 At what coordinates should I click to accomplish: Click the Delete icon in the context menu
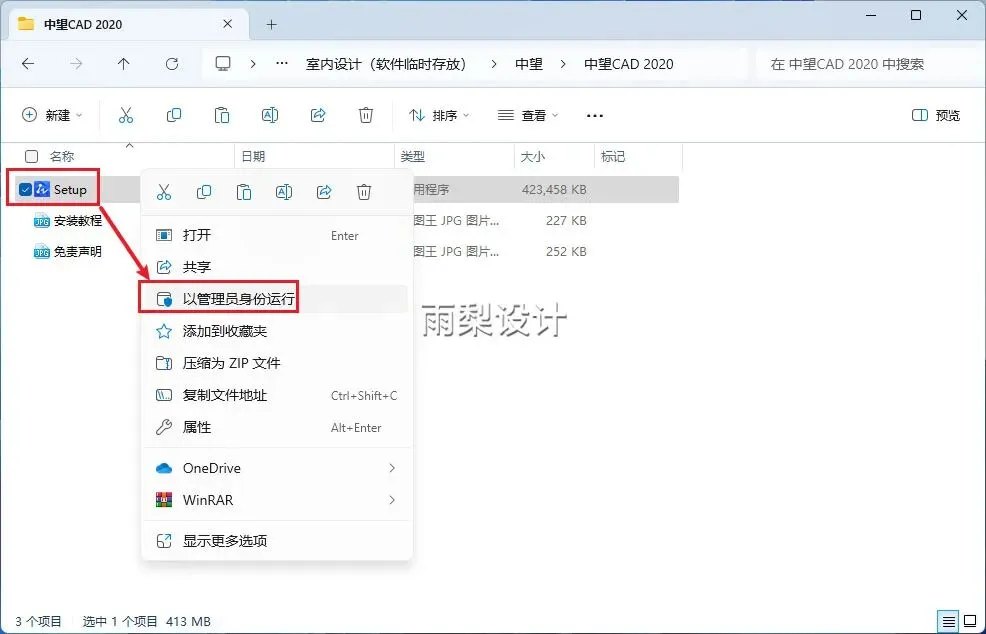coord(364,192)
